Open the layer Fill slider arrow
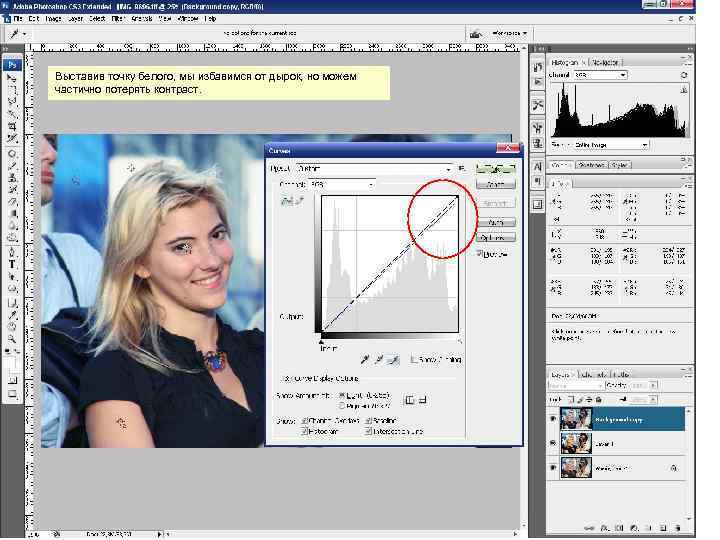The width and height of the screenshot is (720, 540). click(x=653, y=400)
